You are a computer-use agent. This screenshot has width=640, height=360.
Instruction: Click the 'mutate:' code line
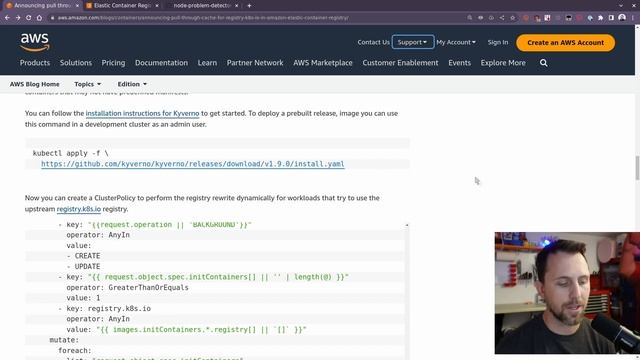coord(64,340)
